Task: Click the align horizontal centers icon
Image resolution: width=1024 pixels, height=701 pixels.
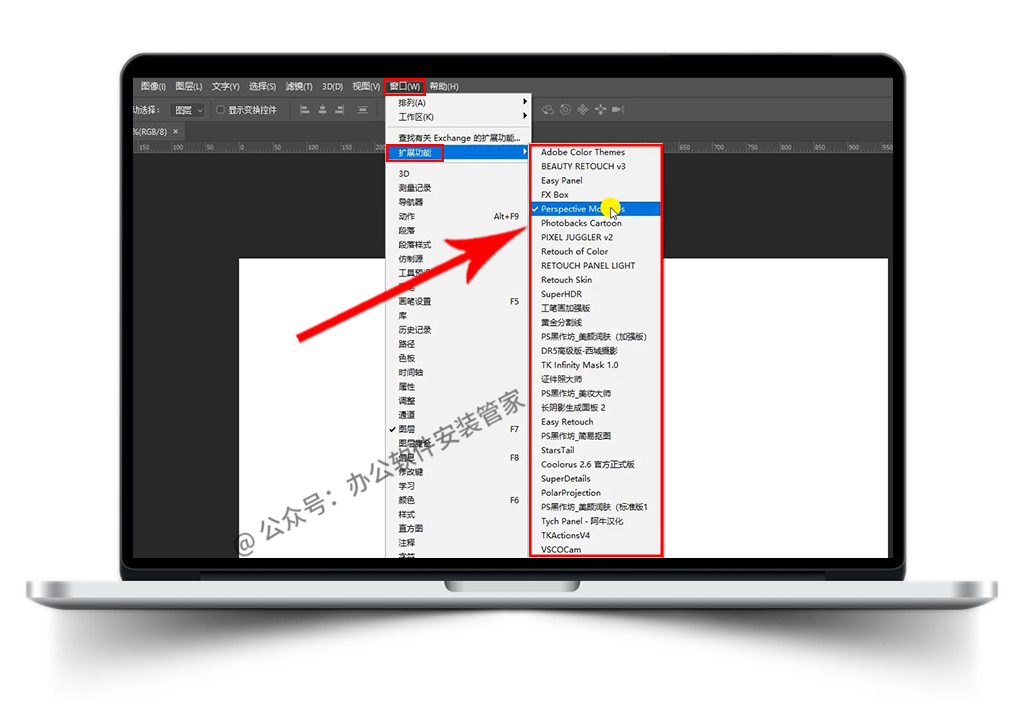Action: (320, 110)
